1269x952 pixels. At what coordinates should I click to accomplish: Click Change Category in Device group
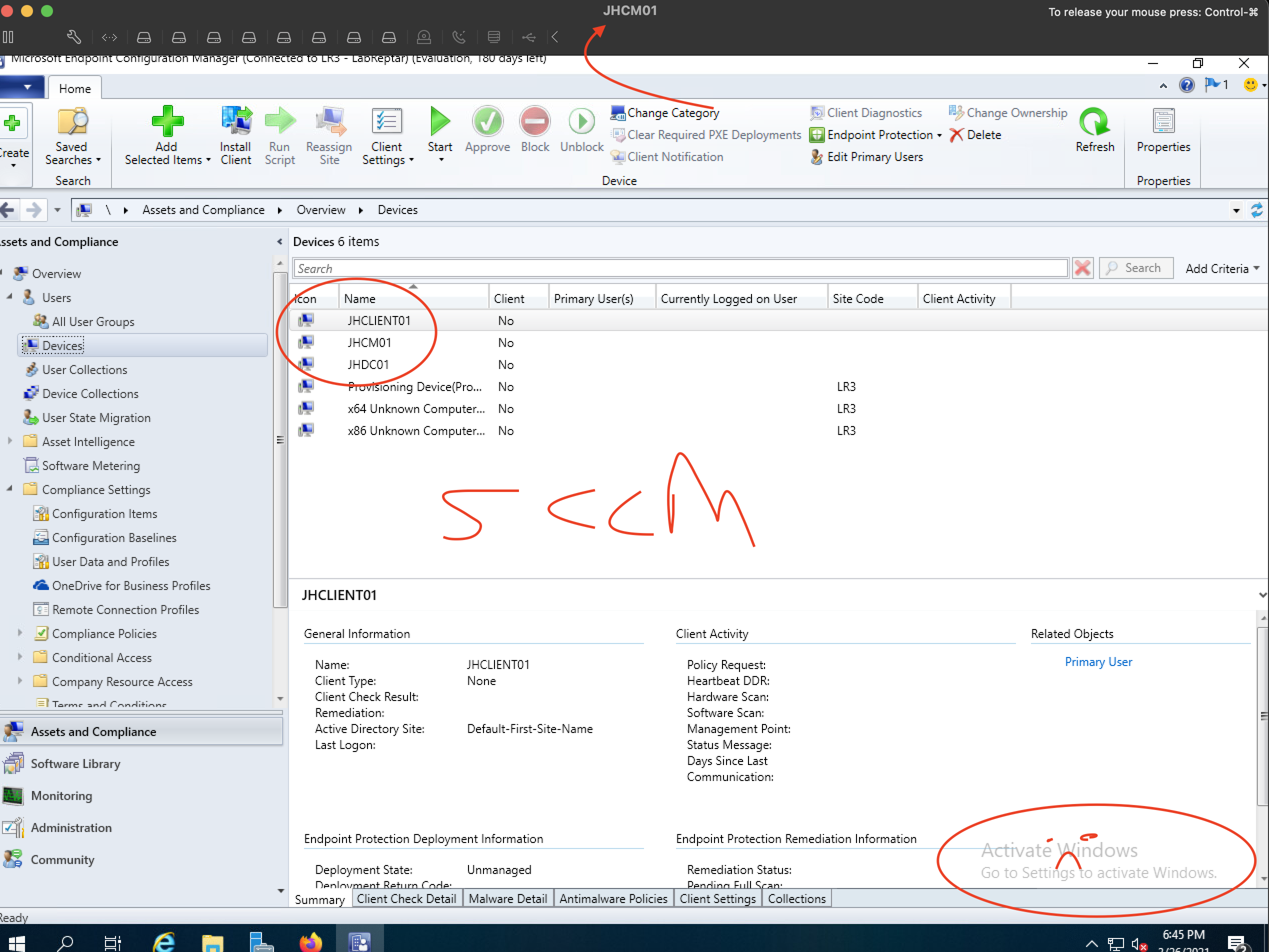665,112
